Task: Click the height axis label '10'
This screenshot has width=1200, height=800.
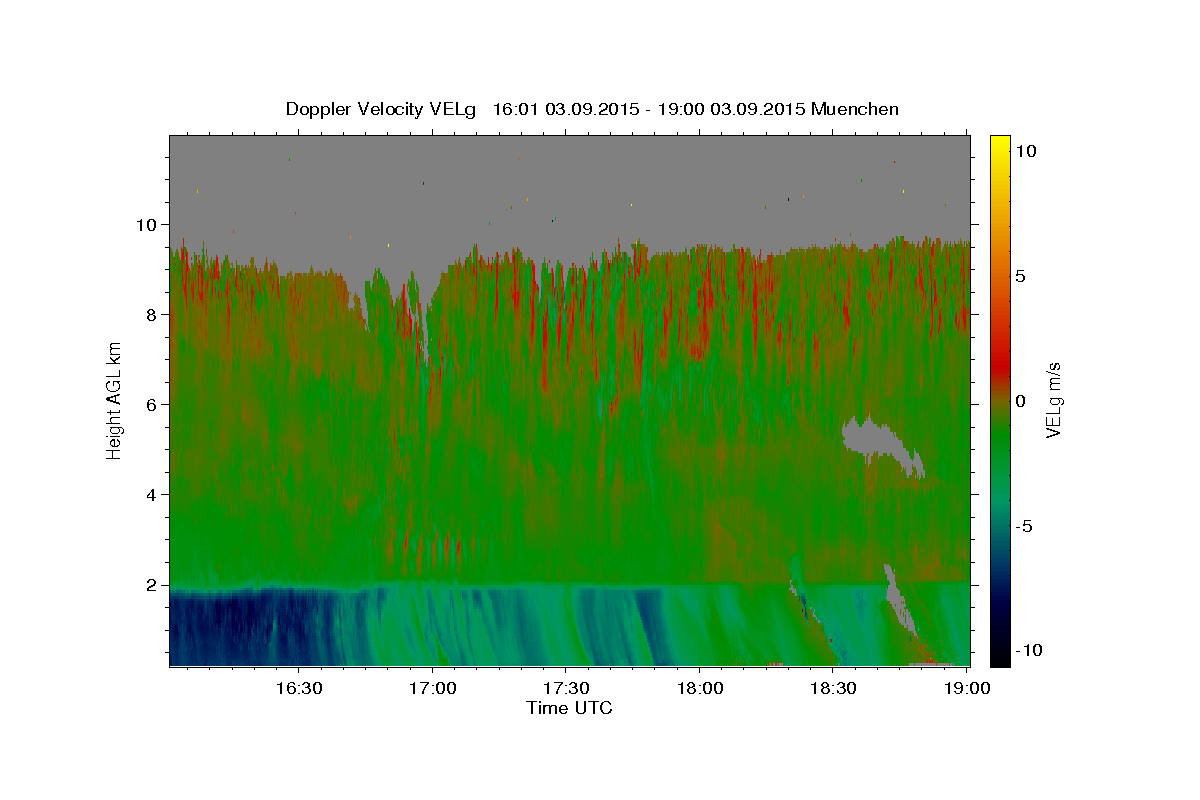Action: coord(147,225)
